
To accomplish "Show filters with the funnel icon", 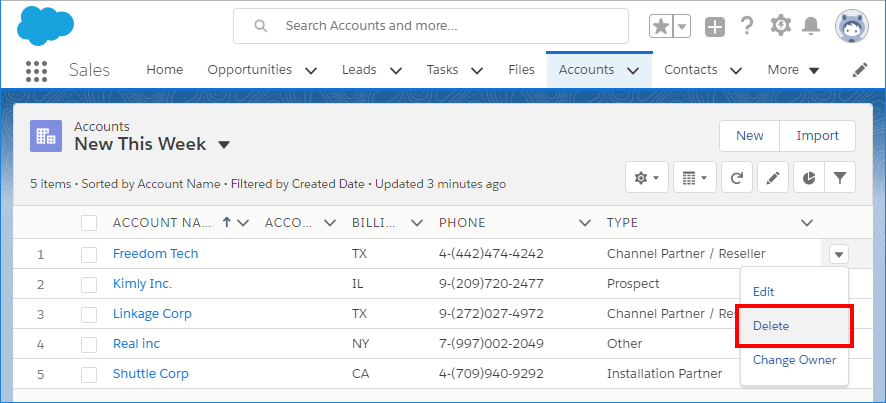I will click(840, 178).
